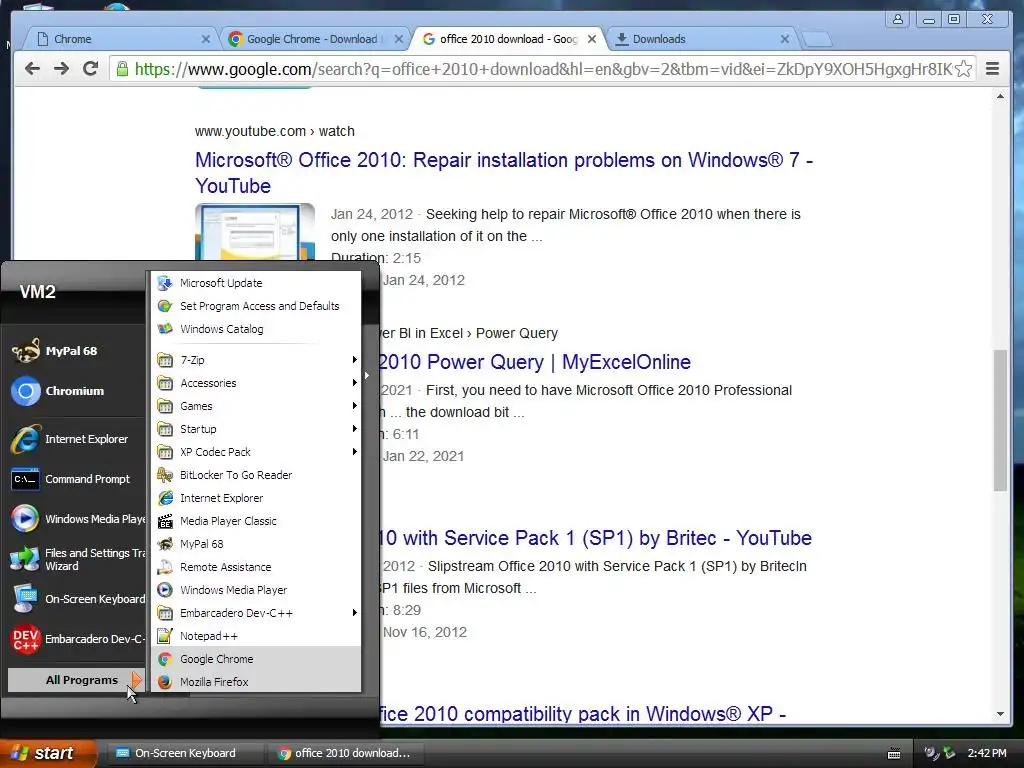Open the compatibility pack in Windows XP result
The height and width of the screenshot is (768, 1024).
click(x=583, y=713)
